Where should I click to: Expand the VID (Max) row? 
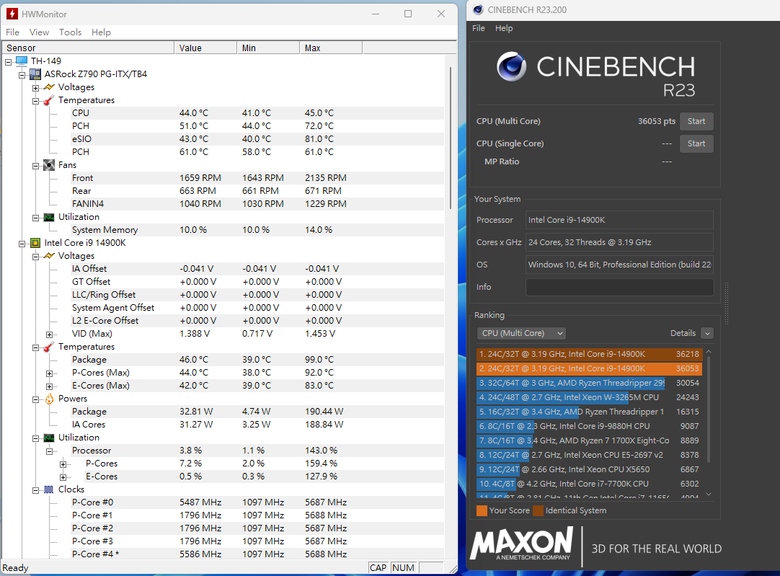pyautogui.click(x=49, y=334)
